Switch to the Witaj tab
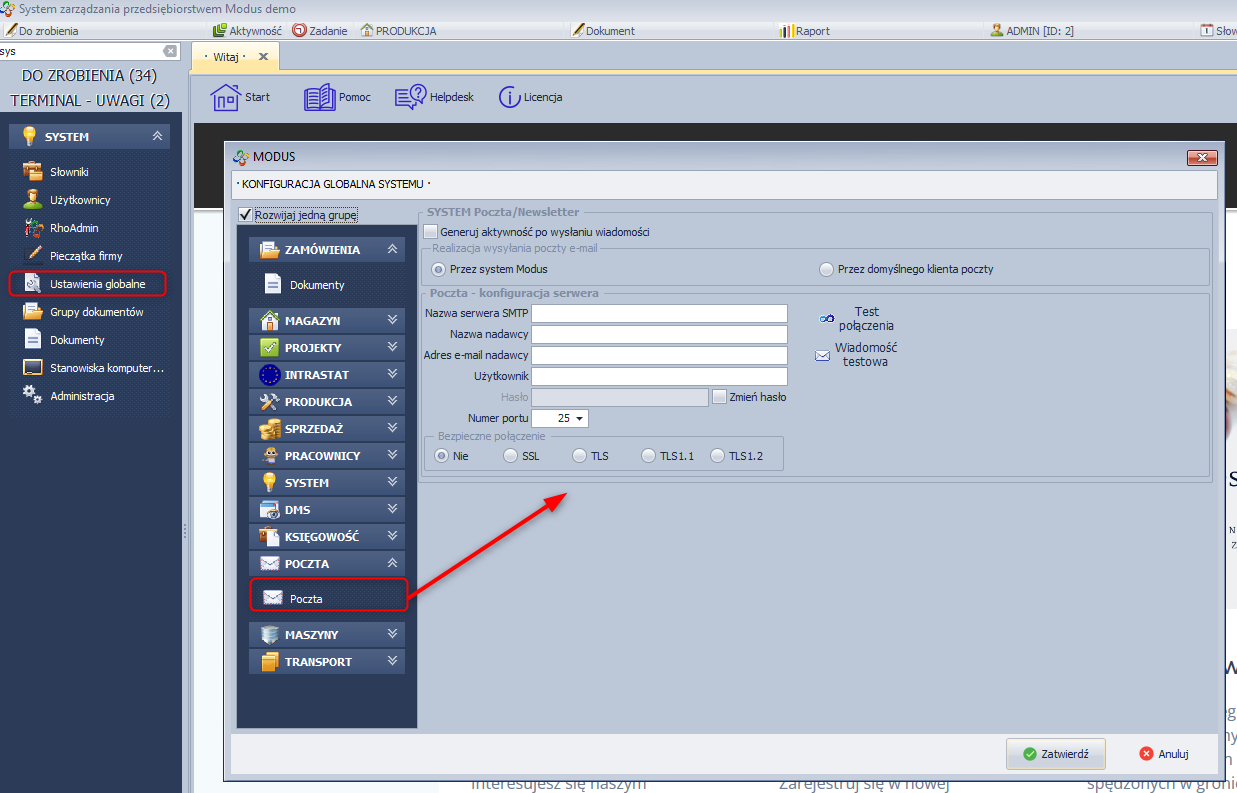Viewport: 1237px width, 793px height. [226, 57]
